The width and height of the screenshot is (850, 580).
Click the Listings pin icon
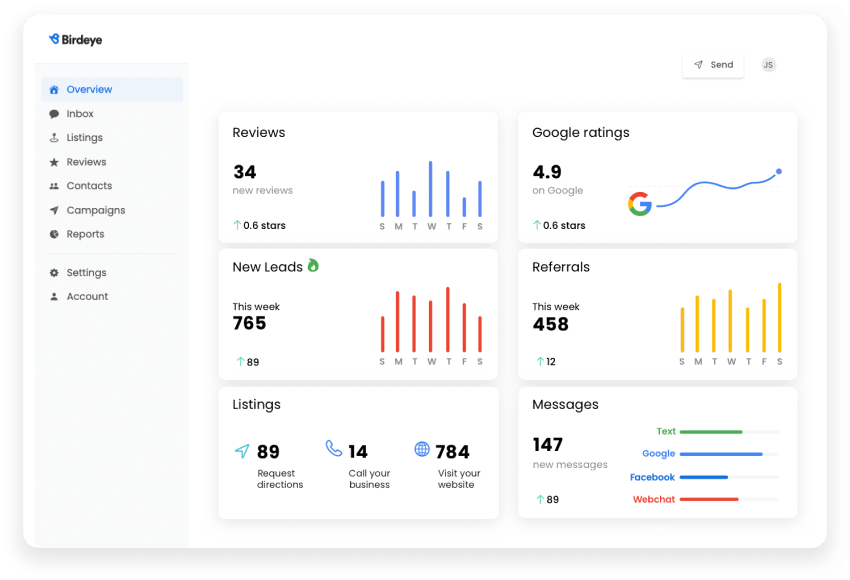(54, 138)
